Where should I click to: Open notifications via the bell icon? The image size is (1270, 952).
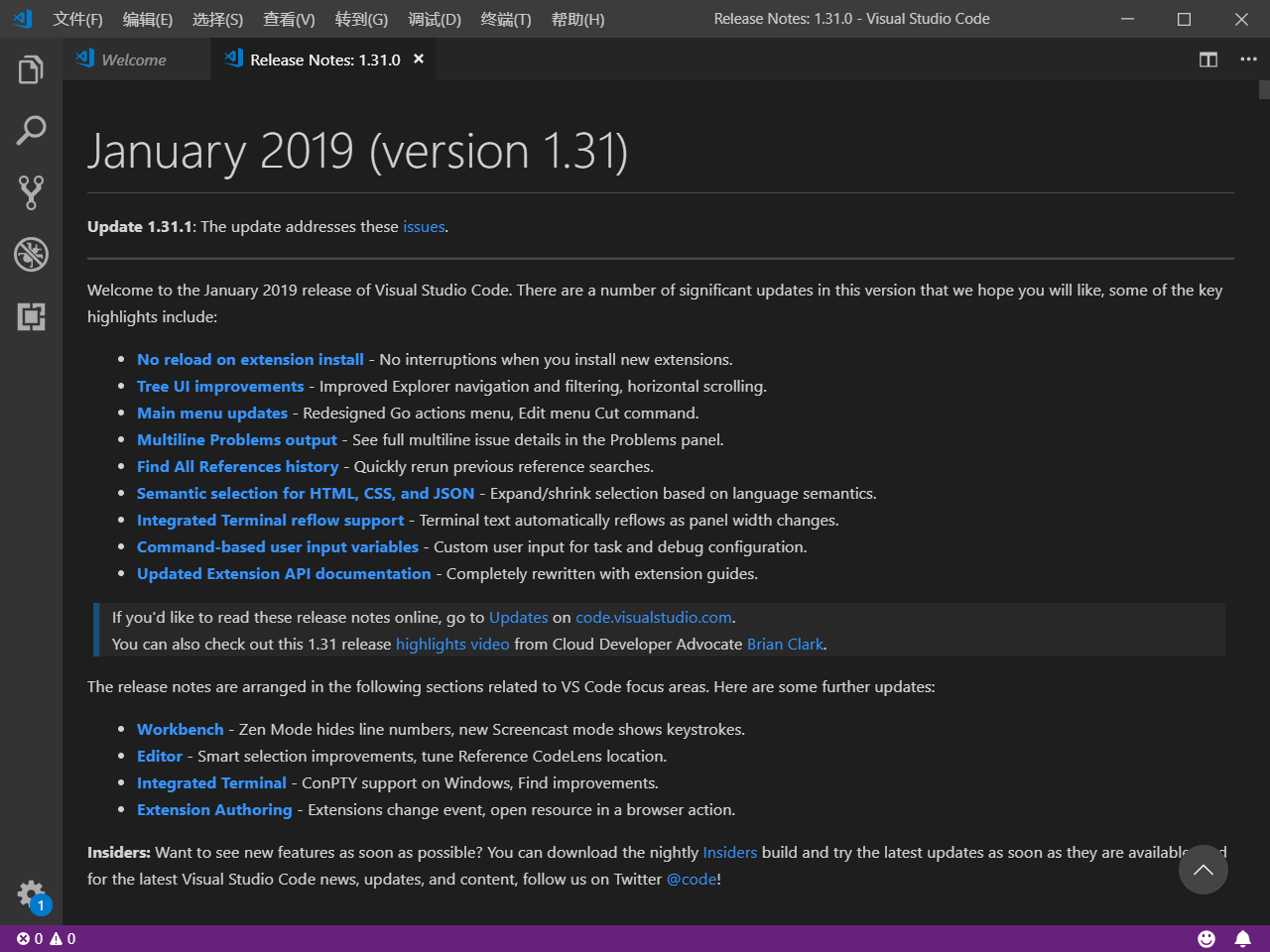pos(1243,938)
